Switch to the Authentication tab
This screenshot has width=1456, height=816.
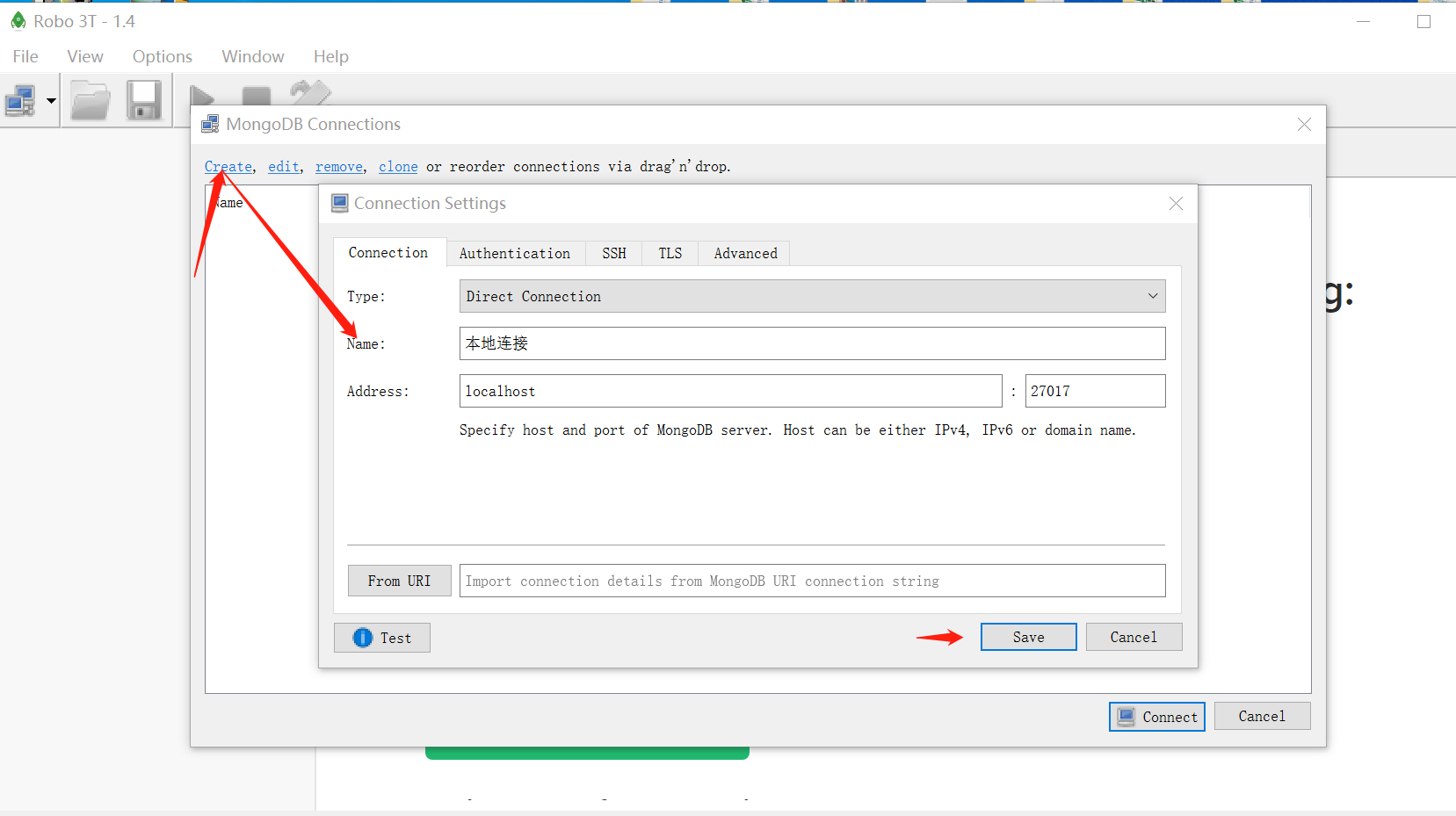(515, 253)
